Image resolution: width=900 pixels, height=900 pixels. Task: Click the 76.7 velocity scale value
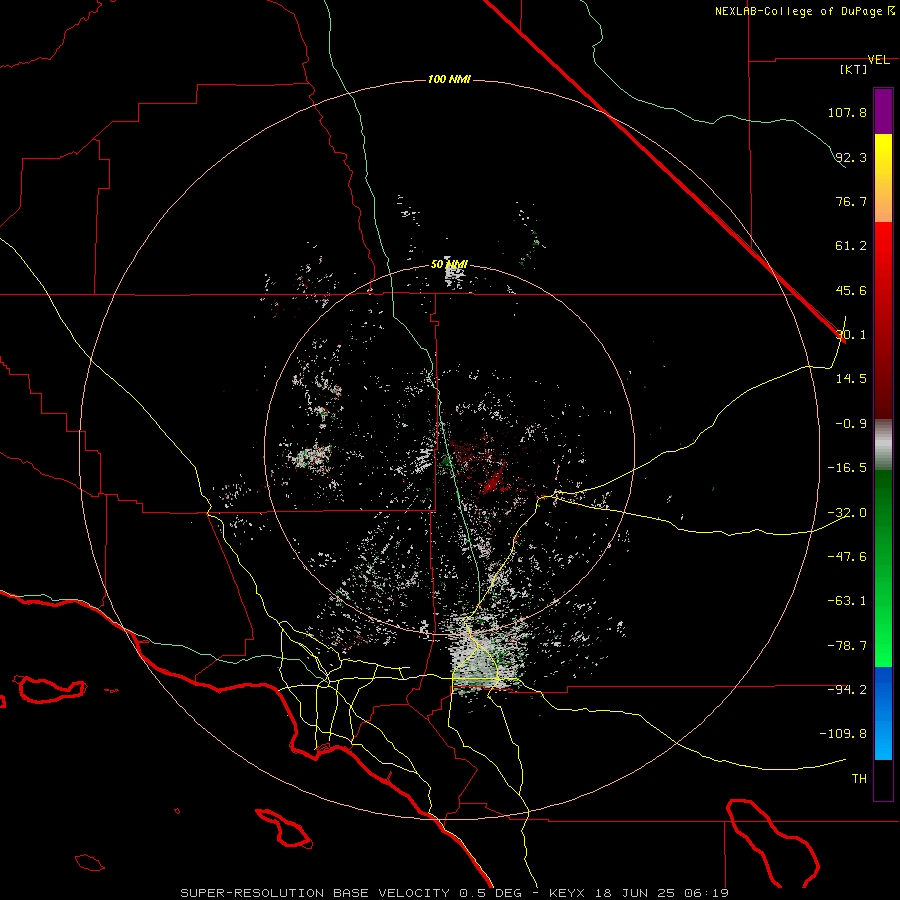click(x=851, y=201)
